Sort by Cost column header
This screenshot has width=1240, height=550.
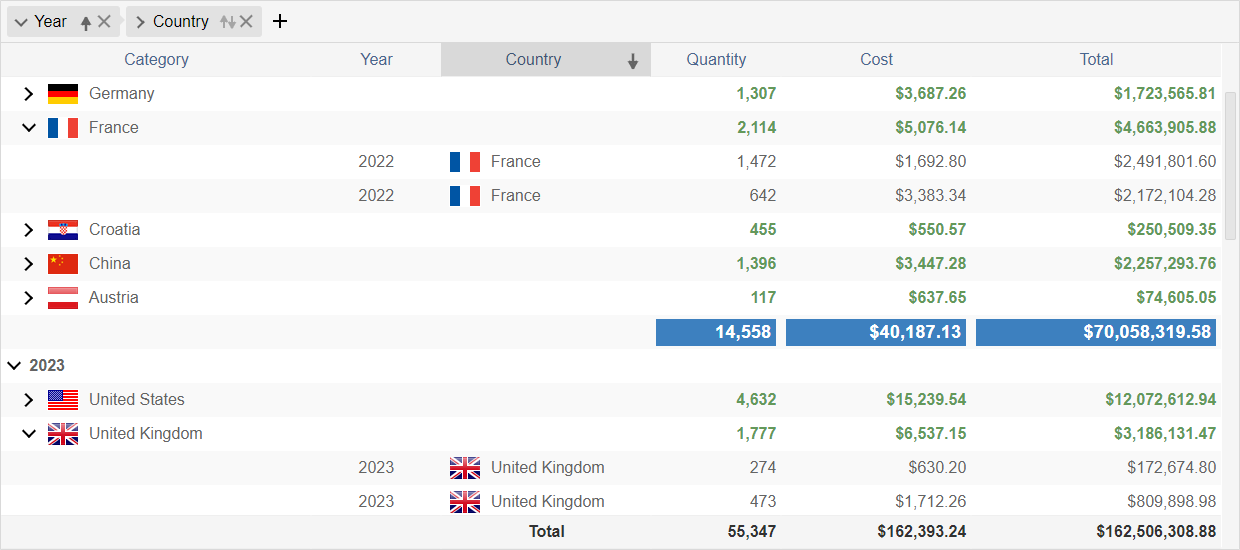(876, 60)
